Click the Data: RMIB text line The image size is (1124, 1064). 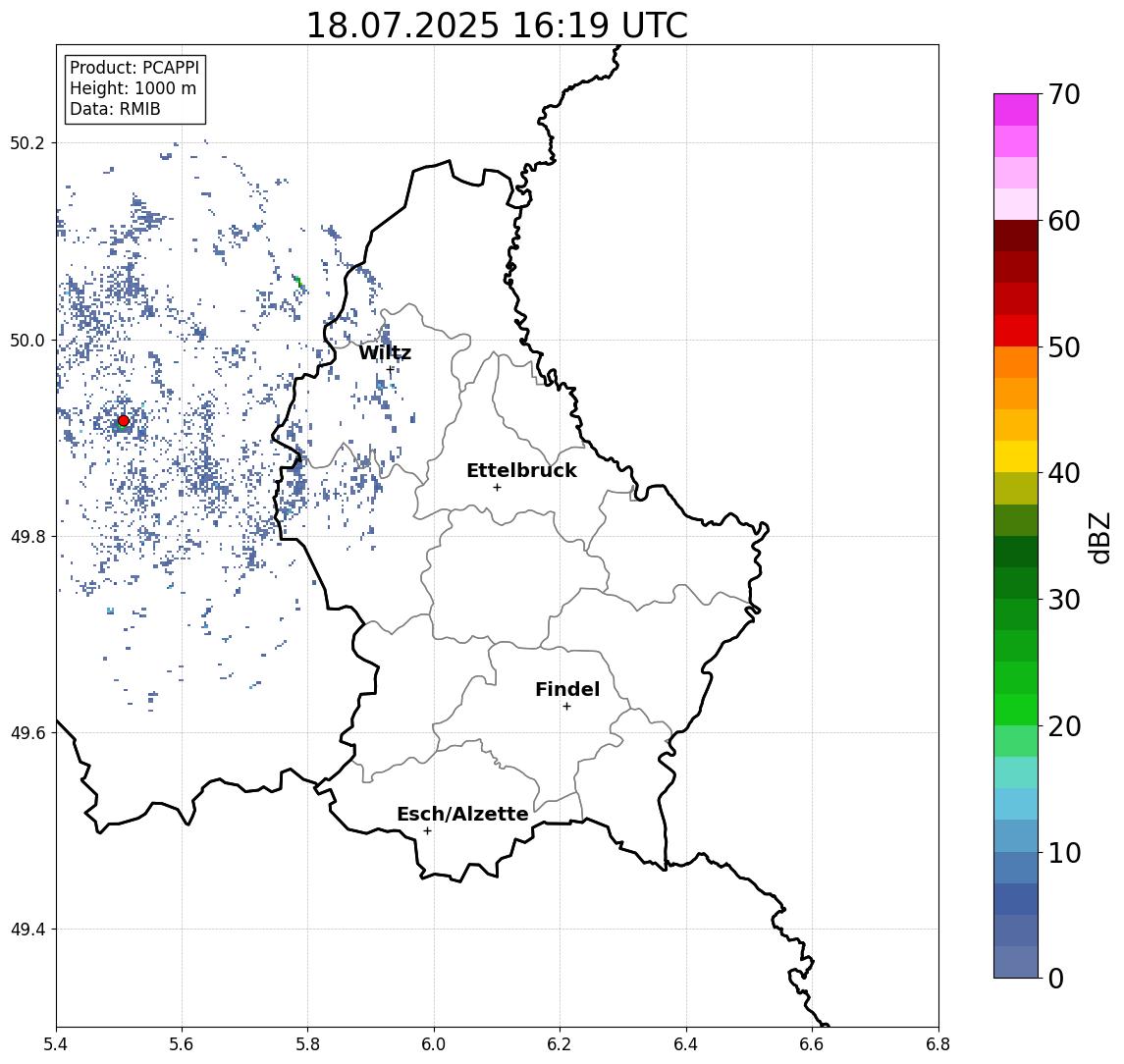(115, 109)
